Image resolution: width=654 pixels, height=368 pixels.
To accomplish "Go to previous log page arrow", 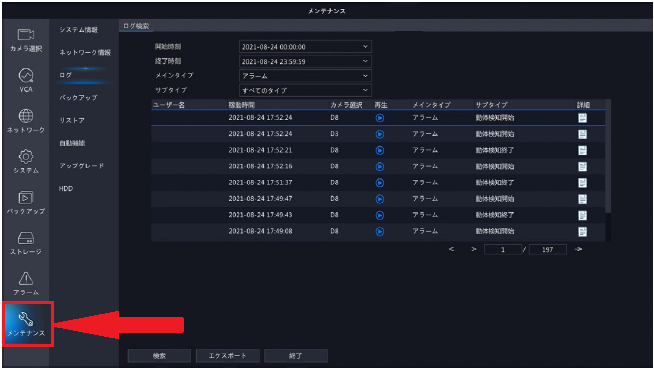I will click(x=451, y=249).
